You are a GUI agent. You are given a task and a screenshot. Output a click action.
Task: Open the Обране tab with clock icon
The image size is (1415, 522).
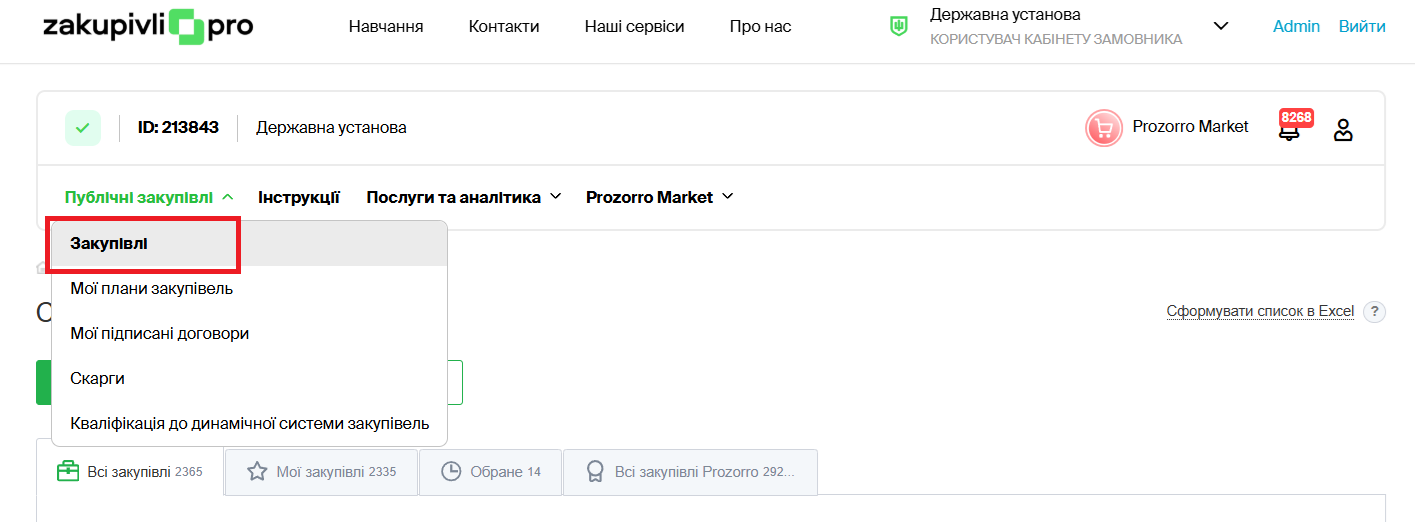click(x=491, y=472)
